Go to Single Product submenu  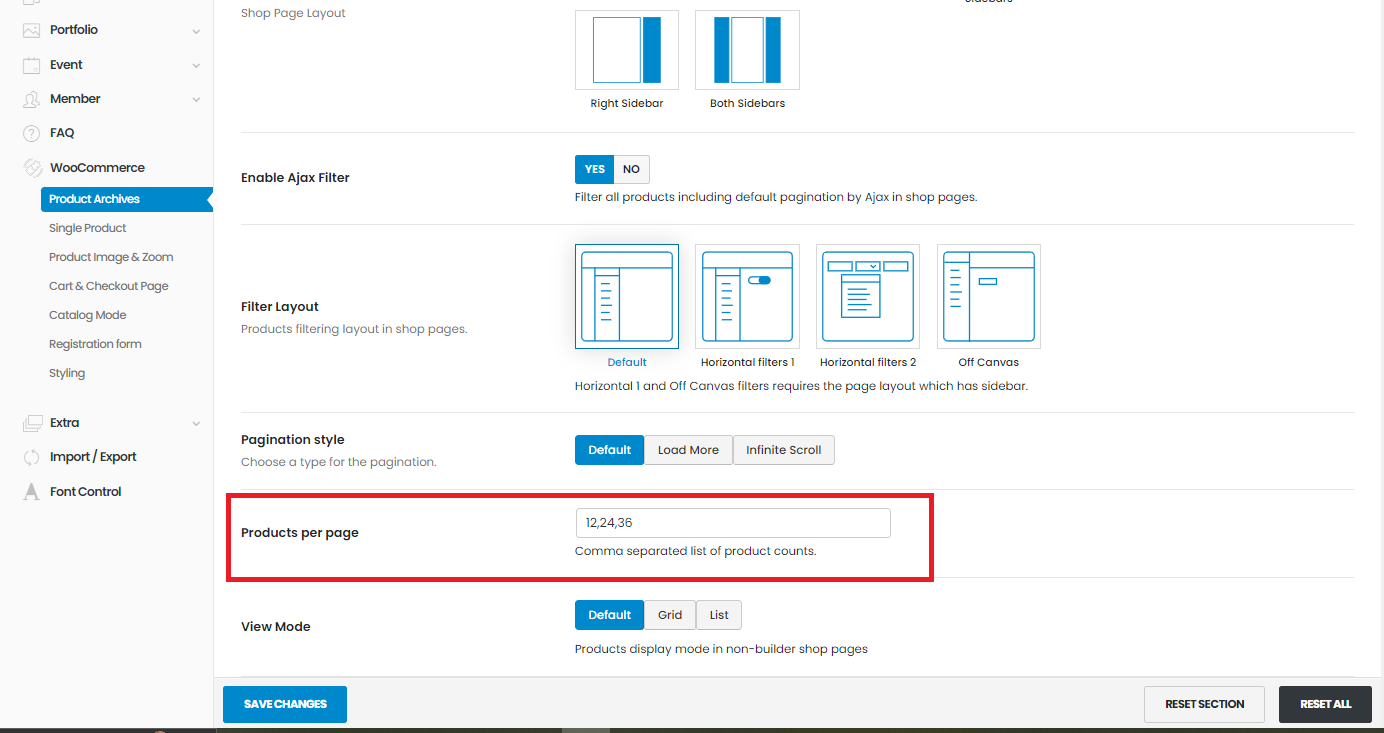coord(88,228)
